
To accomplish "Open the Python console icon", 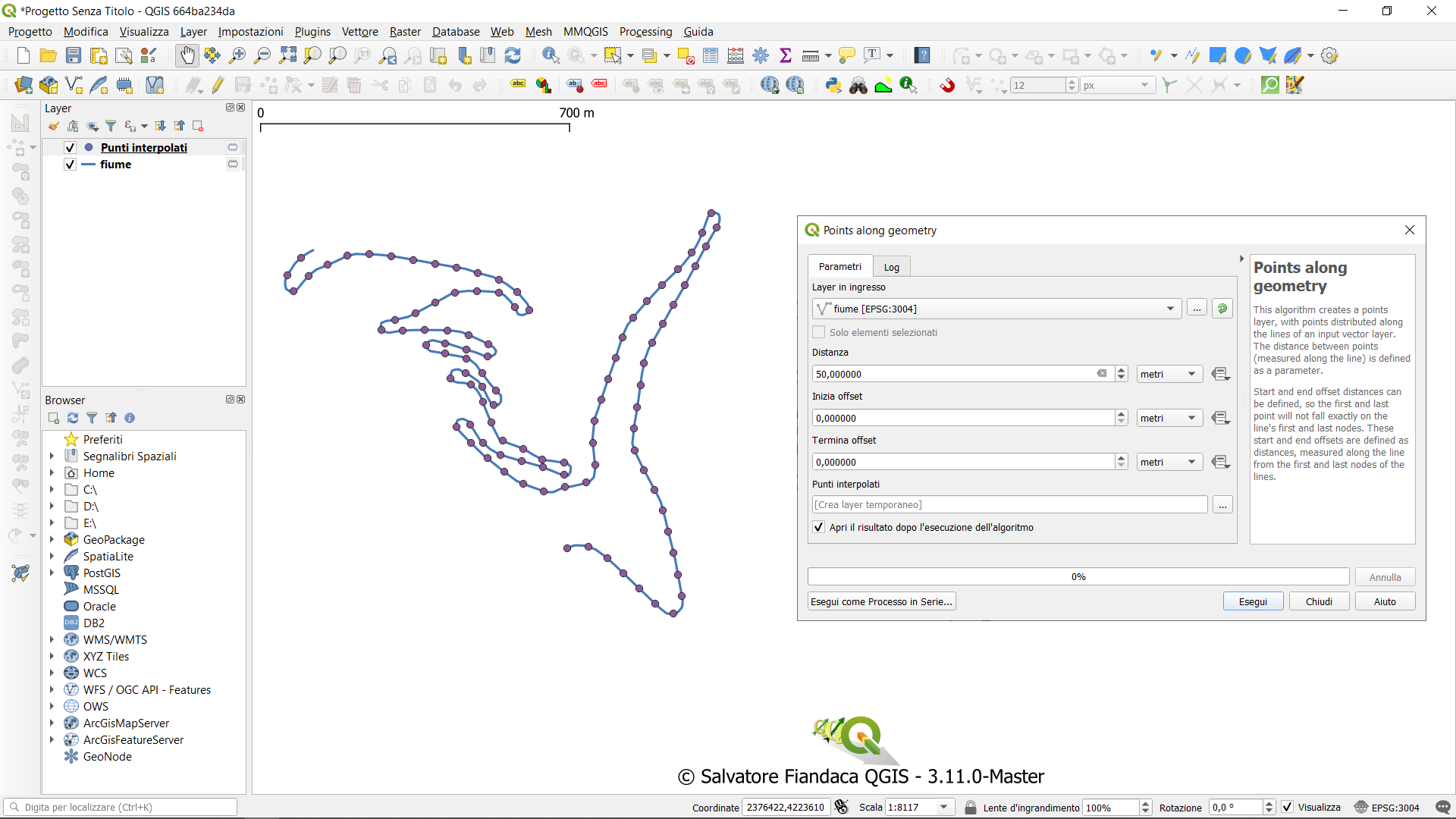I will pyautogui.click(x=833, y=85).
